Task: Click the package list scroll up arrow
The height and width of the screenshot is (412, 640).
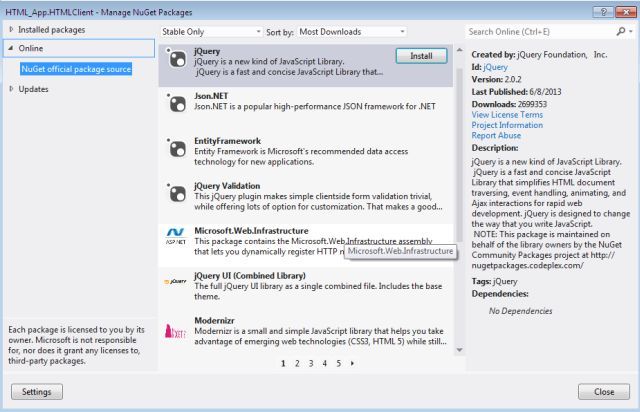Action: [460, 50]
